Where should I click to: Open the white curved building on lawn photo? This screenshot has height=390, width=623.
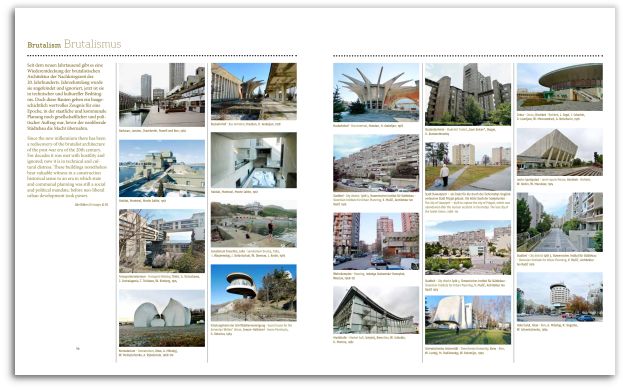click(x=468, y=320)
